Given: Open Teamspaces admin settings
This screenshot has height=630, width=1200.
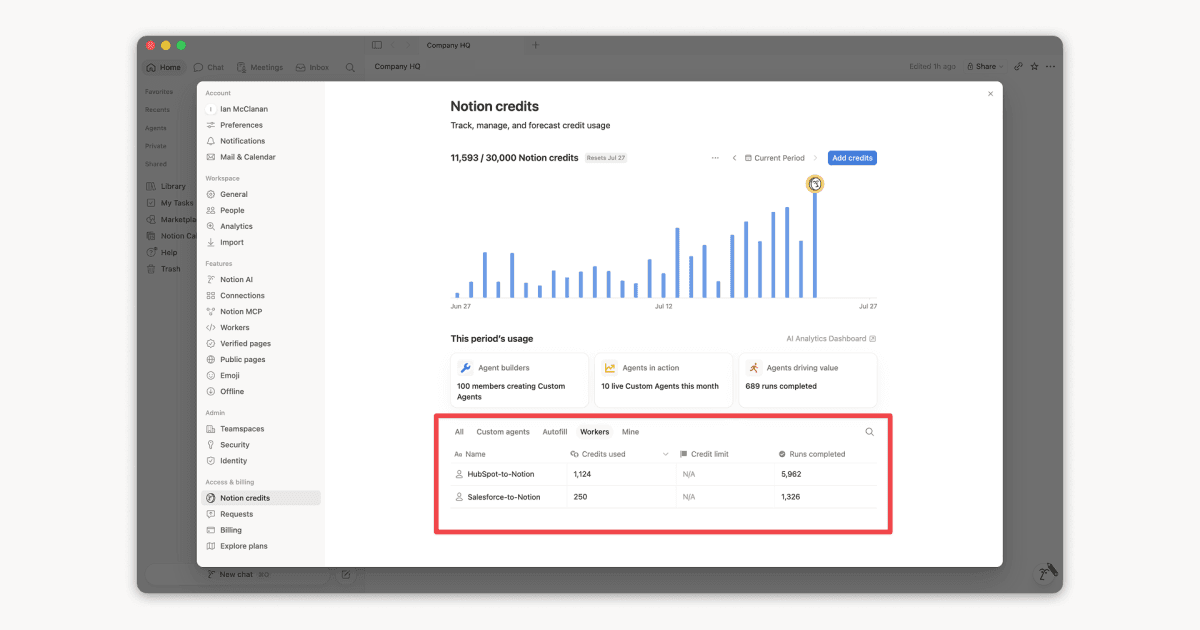Looking at the screenshot, I should click(x=261, y=428).
